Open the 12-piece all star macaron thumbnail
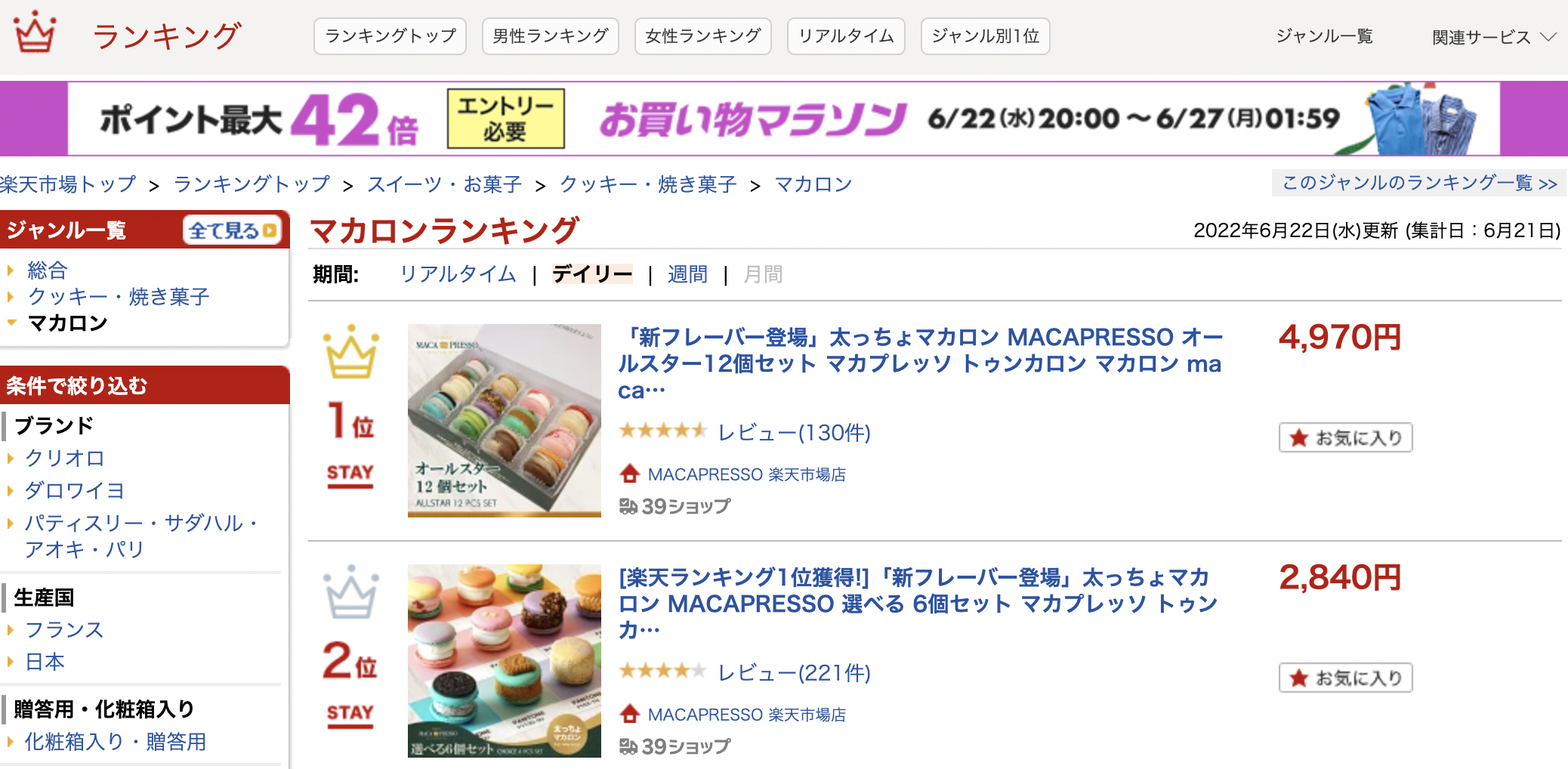The height and width of the screenshot is (769, 1568). 505,421
